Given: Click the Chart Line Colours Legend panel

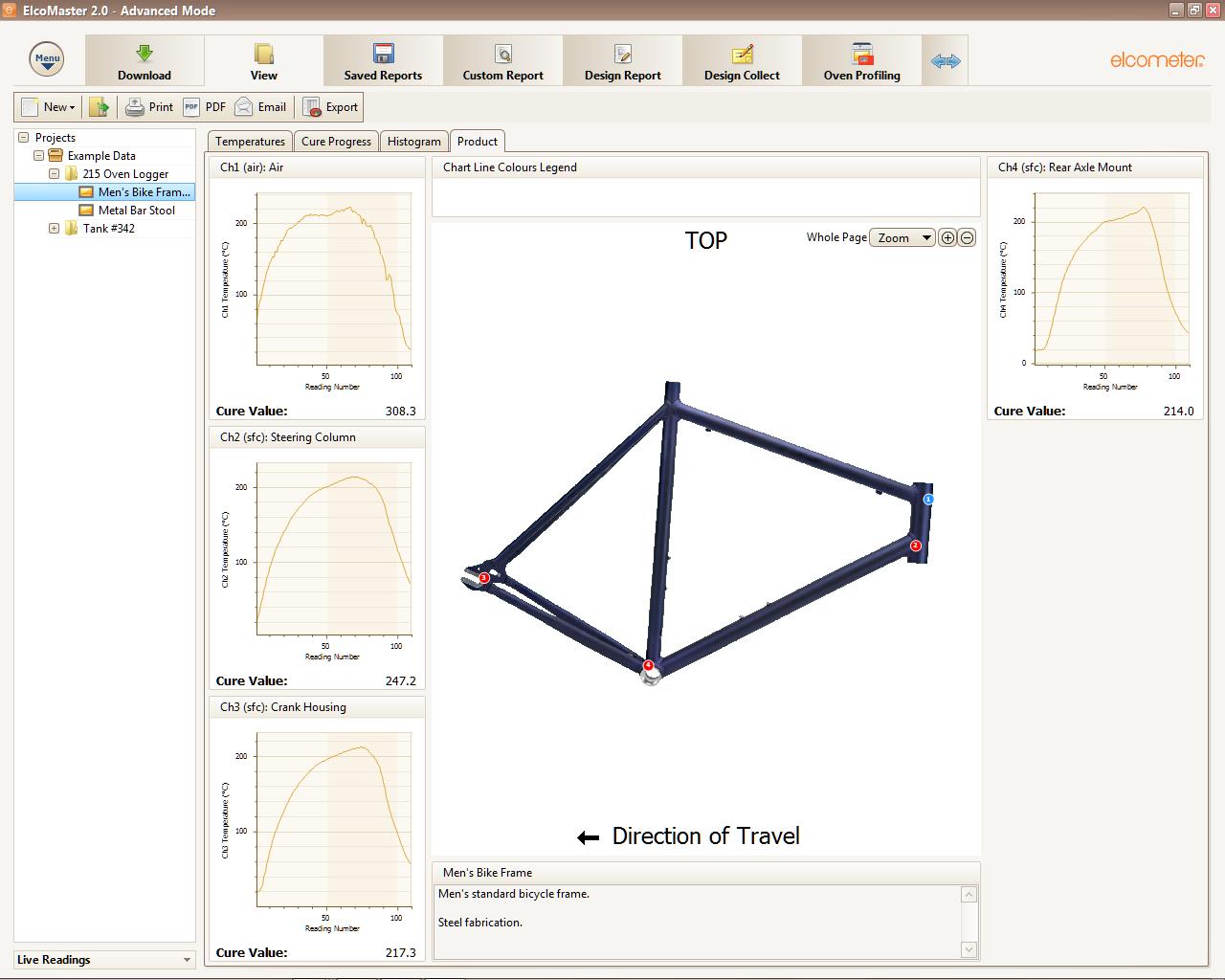Looking at the screenshot, I should 706,188.
